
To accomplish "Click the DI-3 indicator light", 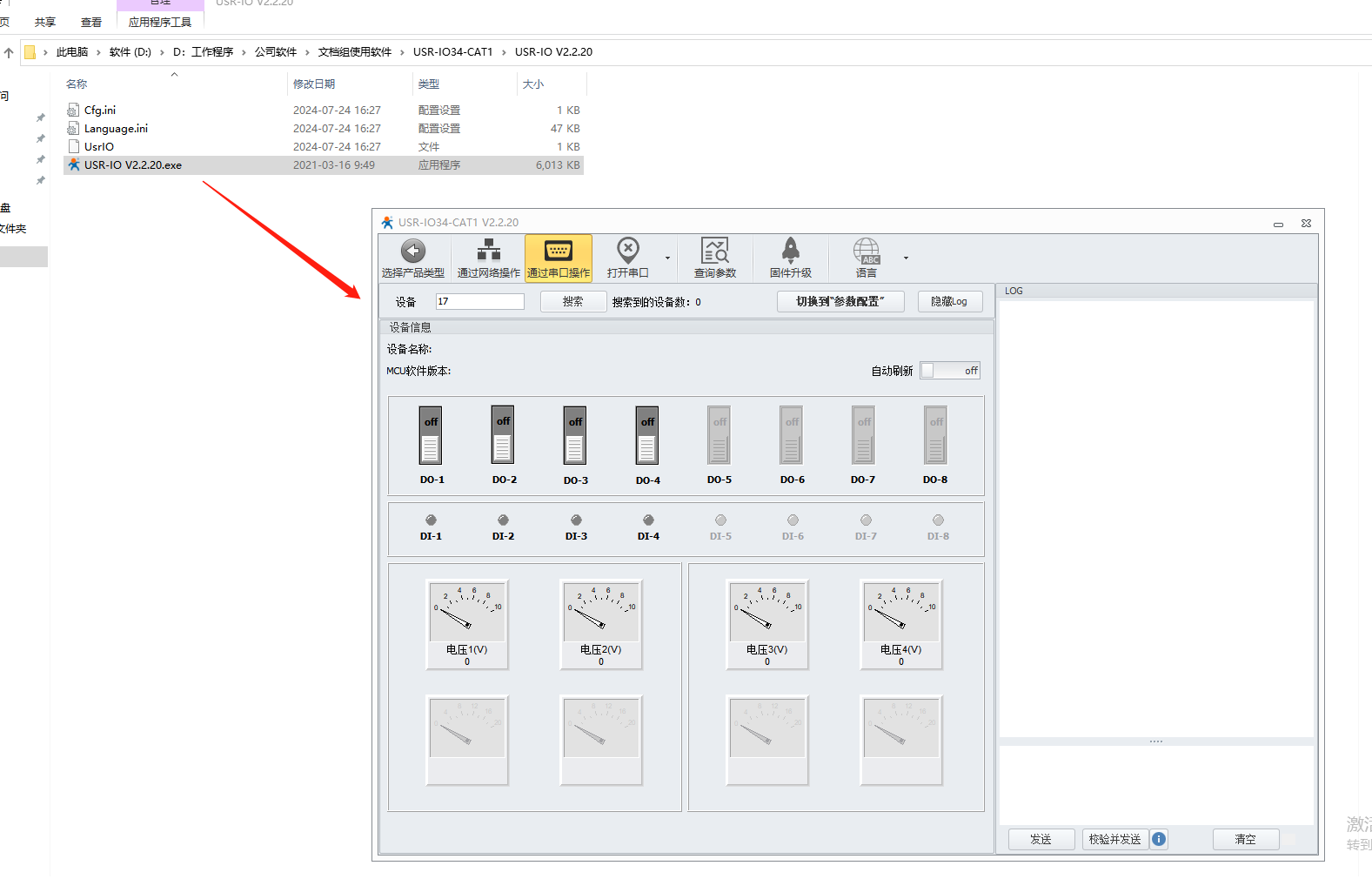I will 576,520.
